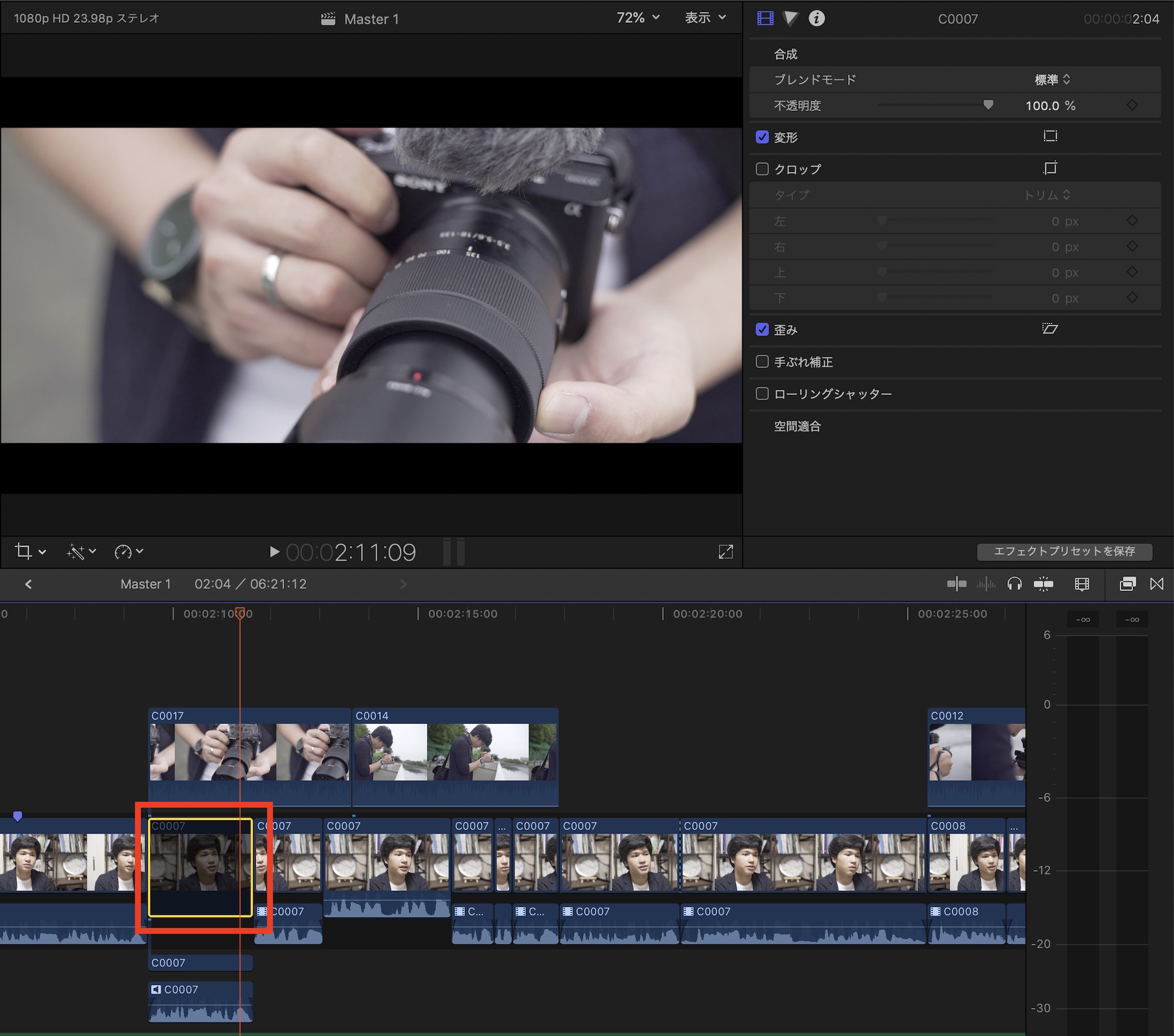Open the Video inspector filmstrip icon
The height and width of the screenshot is (1036, 1174).
[765, 19]
